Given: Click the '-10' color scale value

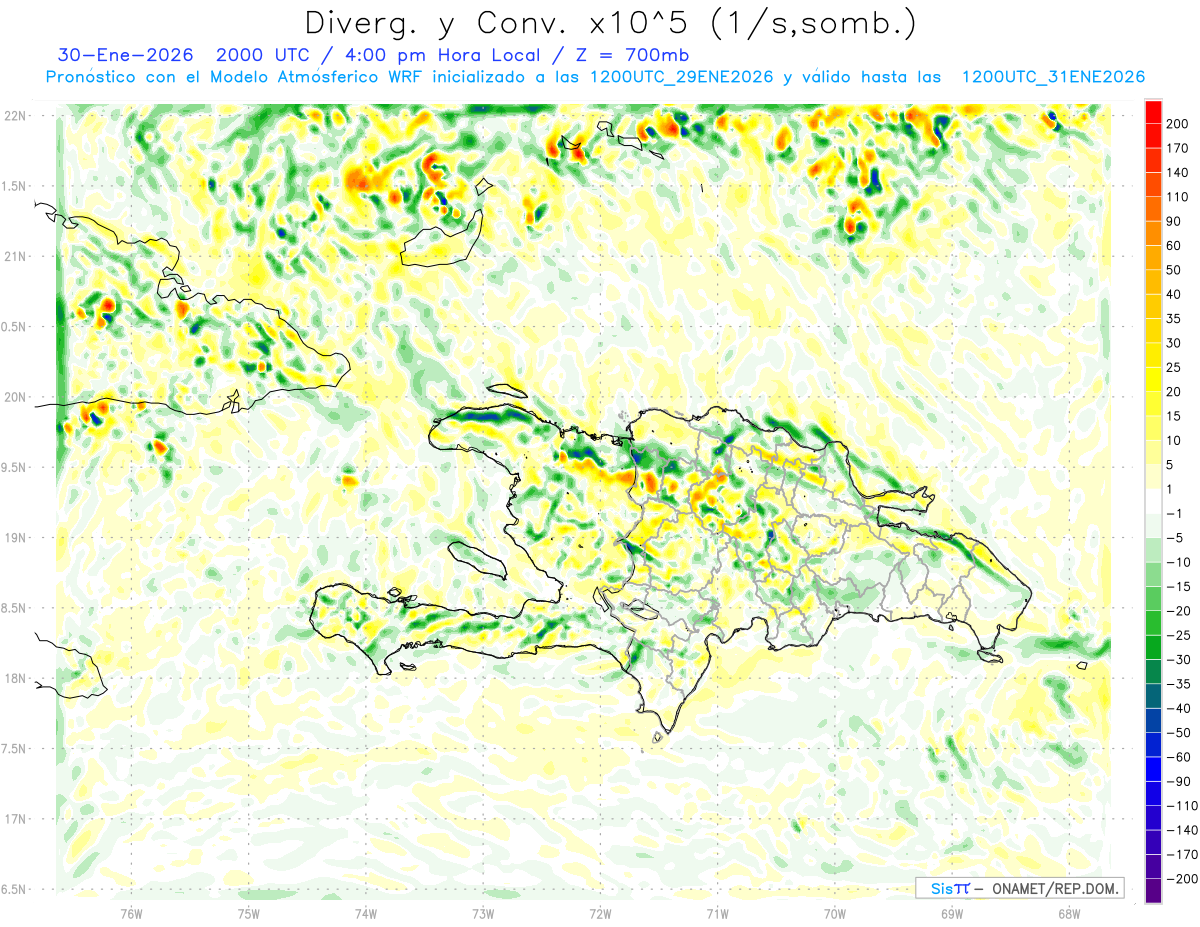Looking at the screenshot, I should (1177, 562).
